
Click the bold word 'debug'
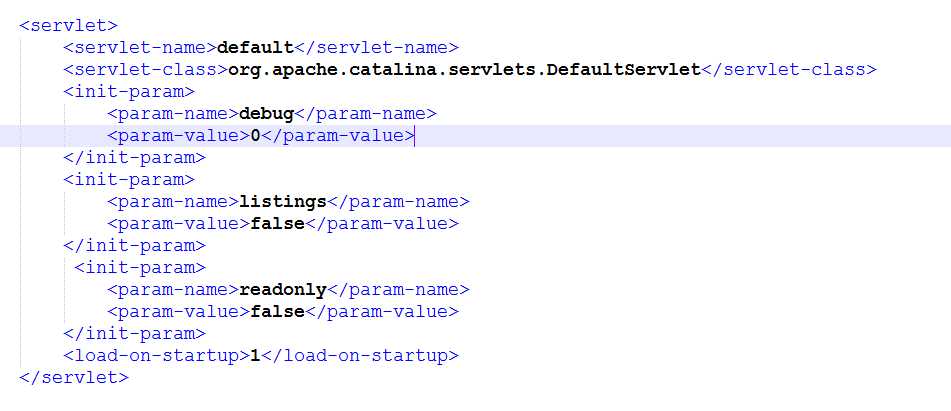click(x=267, y=113)
